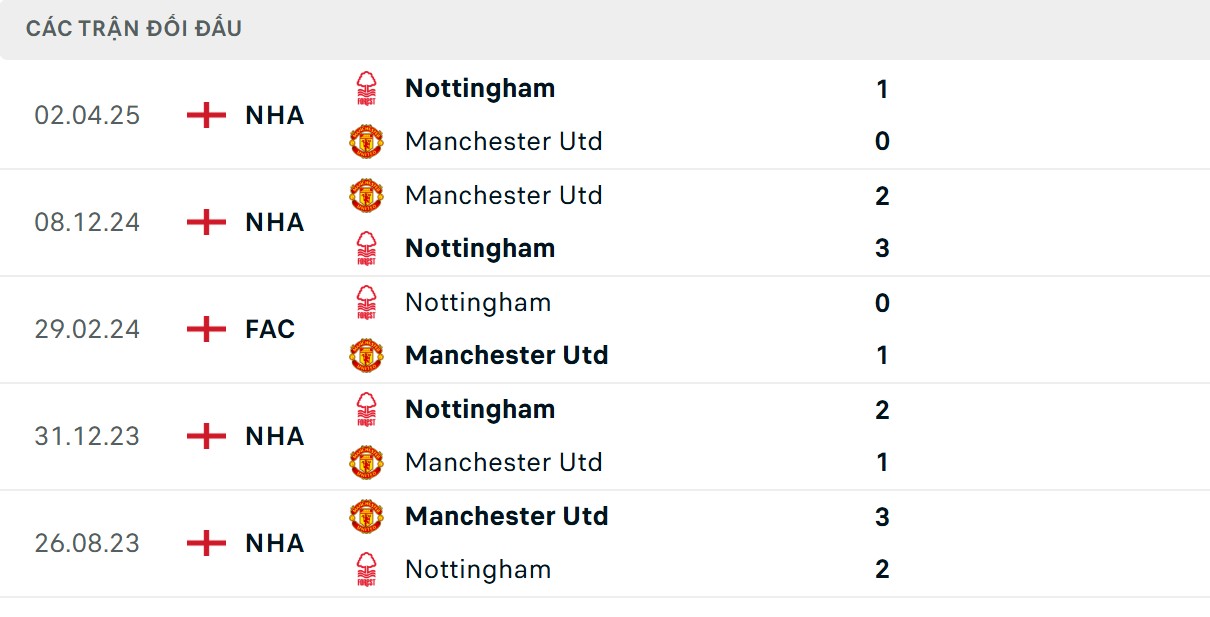Click the Nottingham crest in the FAC match
Screen dimensions: 1210x617
(x=366, y=302)
